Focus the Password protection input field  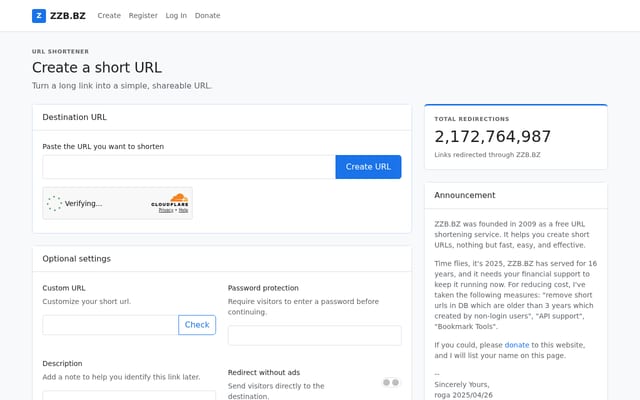[x=315, y=336]
